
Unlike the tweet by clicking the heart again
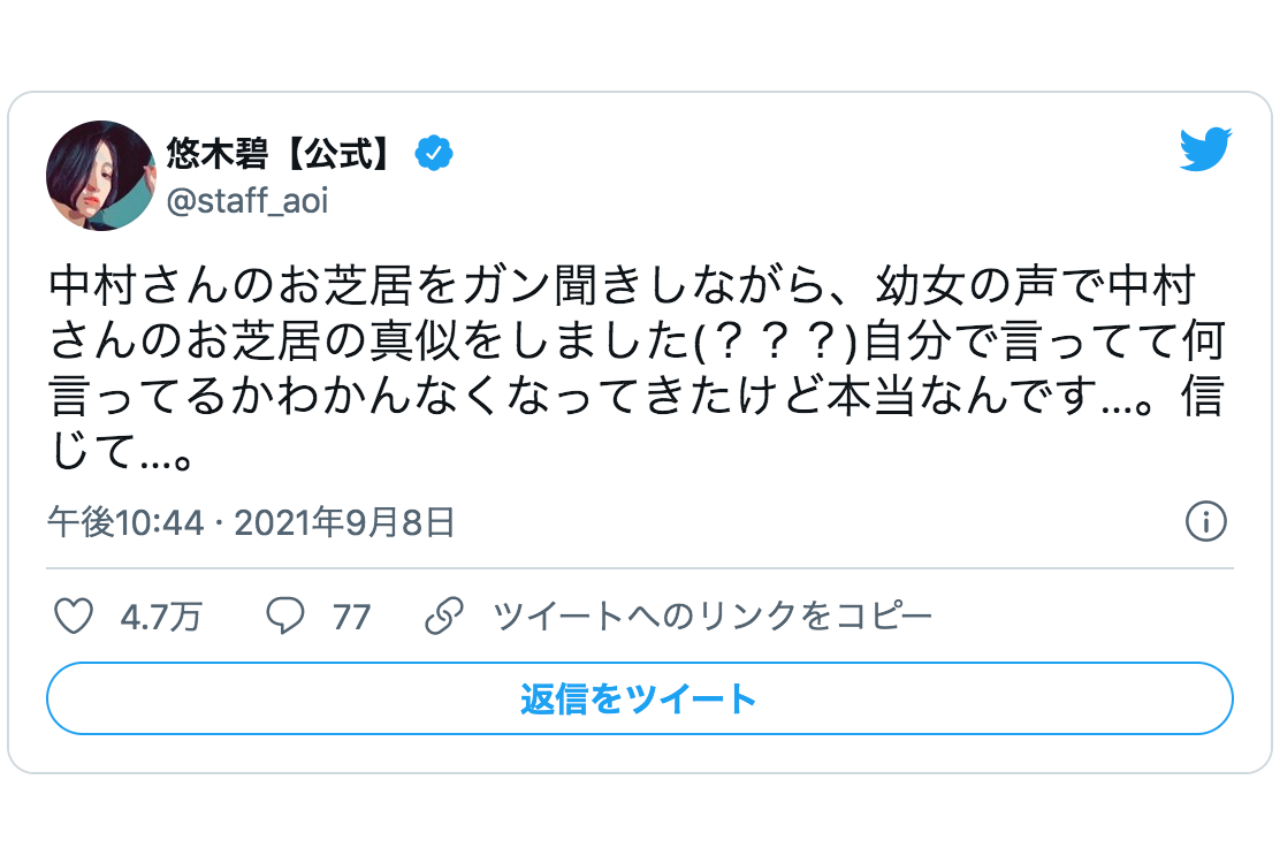(74, 617)
